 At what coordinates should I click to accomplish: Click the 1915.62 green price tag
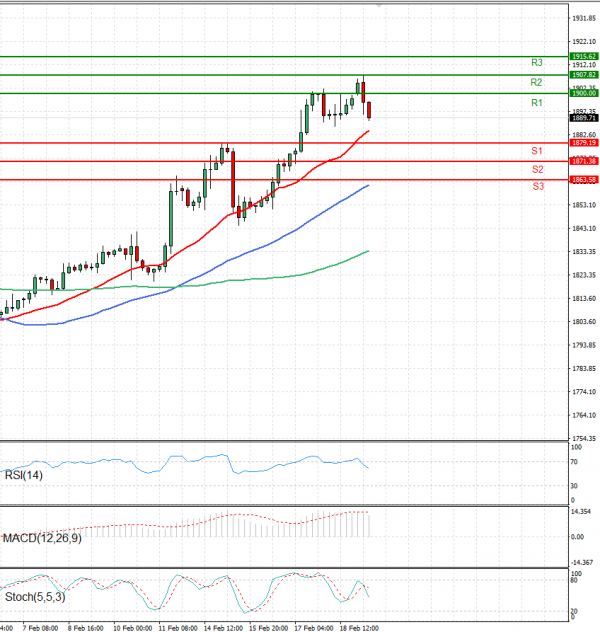click(584, 57)
